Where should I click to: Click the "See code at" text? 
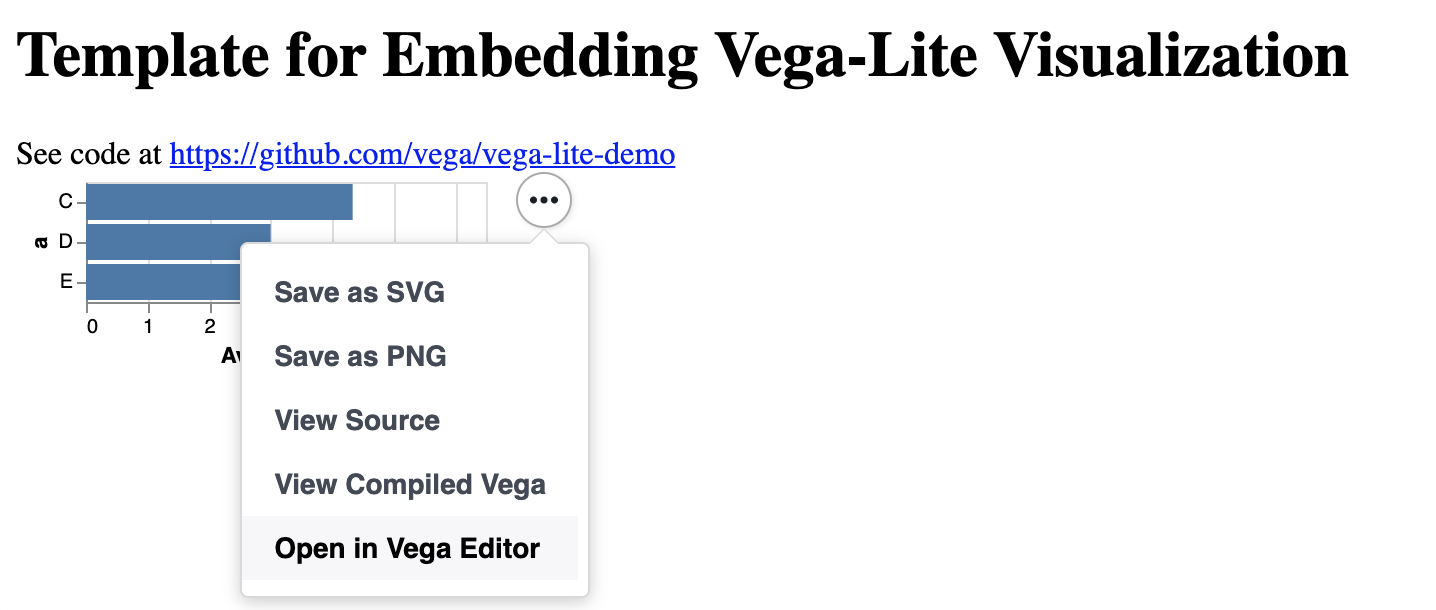tap(88, 154)
